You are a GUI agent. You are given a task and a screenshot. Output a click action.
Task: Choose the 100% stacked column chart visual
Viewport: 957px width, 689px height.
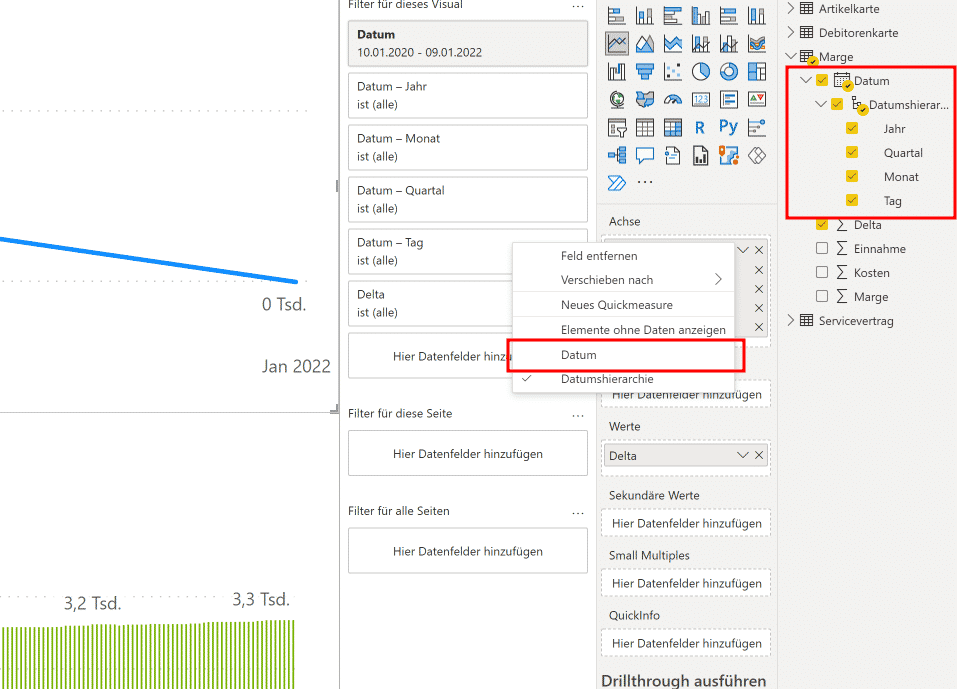coord(757,16)
